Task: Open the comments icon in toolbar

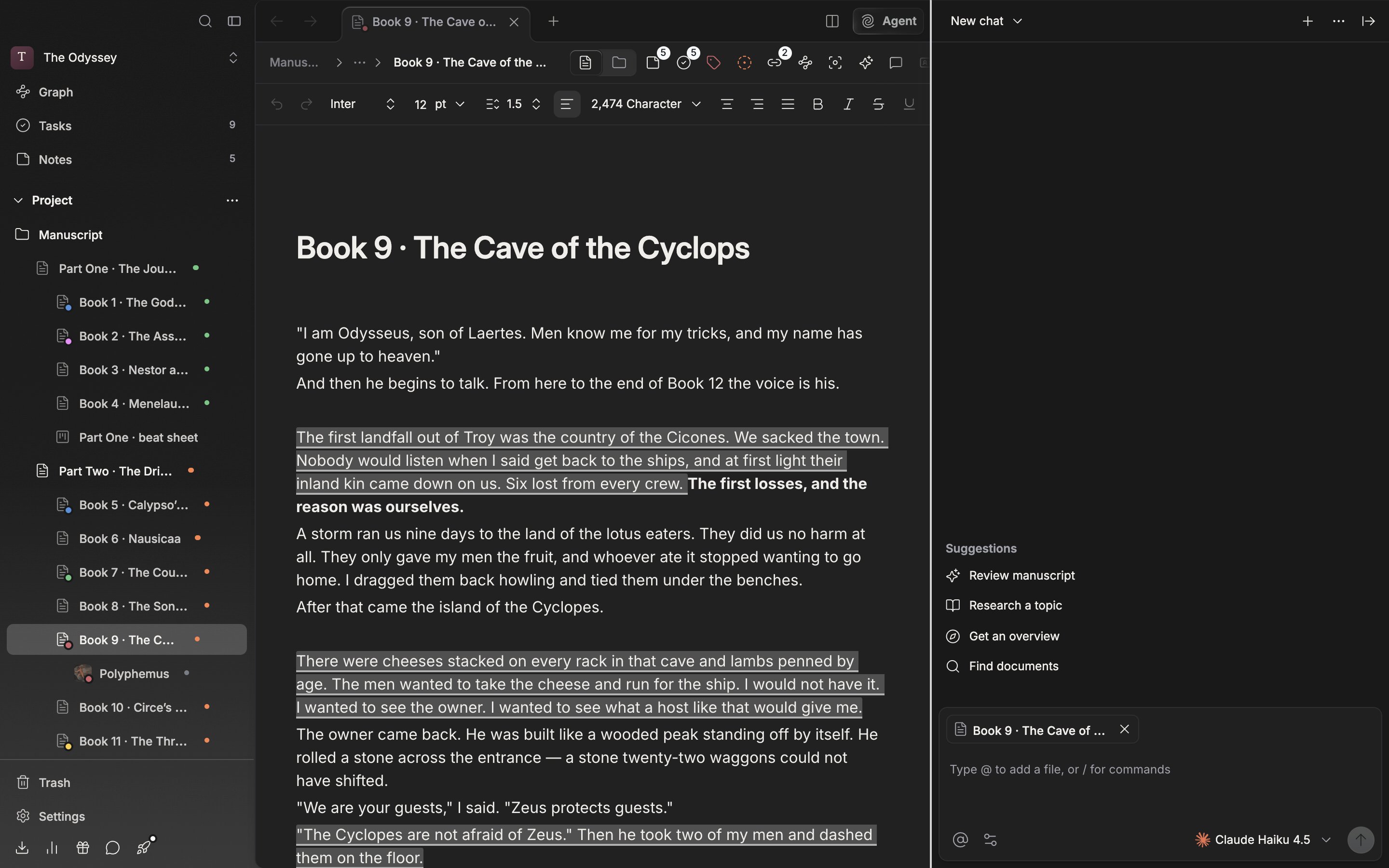Action: [x=896, y=63]
